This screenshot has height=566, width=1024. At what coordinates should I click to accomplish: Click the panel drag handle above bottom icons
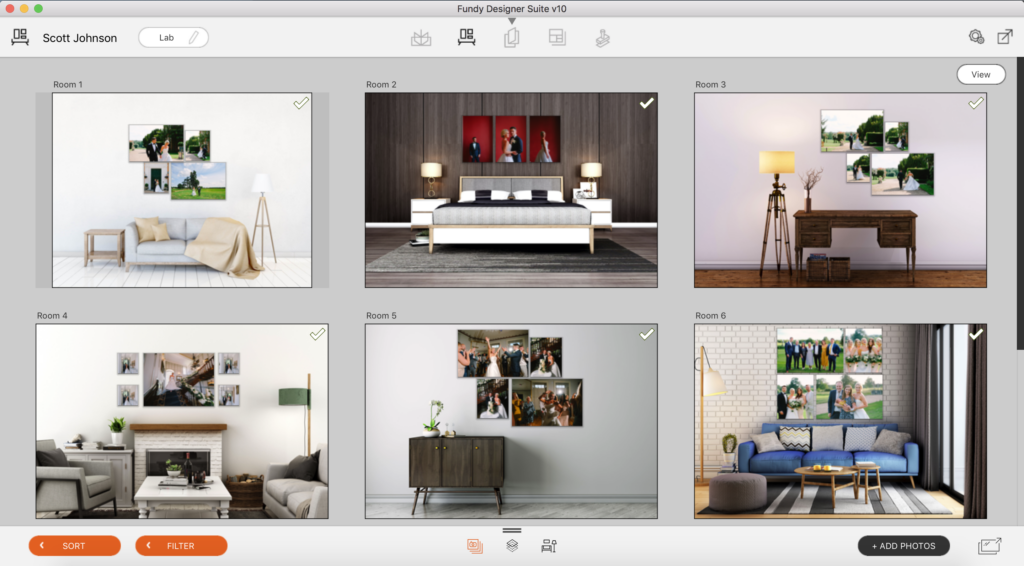click(x=512, y=530)
